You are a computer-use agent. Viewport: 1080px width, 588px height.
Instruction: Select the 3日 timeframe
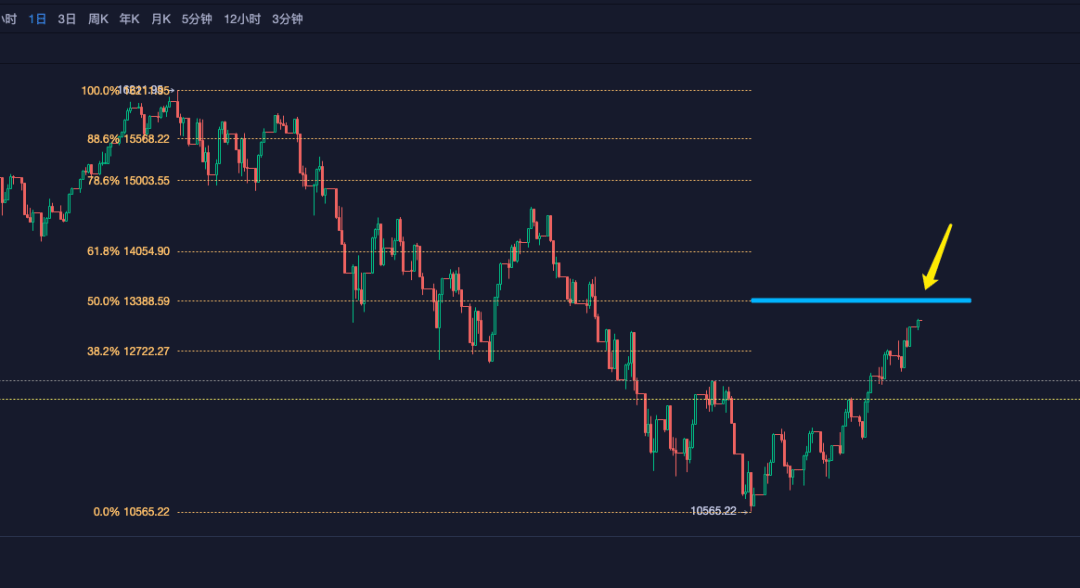pyautogui.click(x=67, y=19)
